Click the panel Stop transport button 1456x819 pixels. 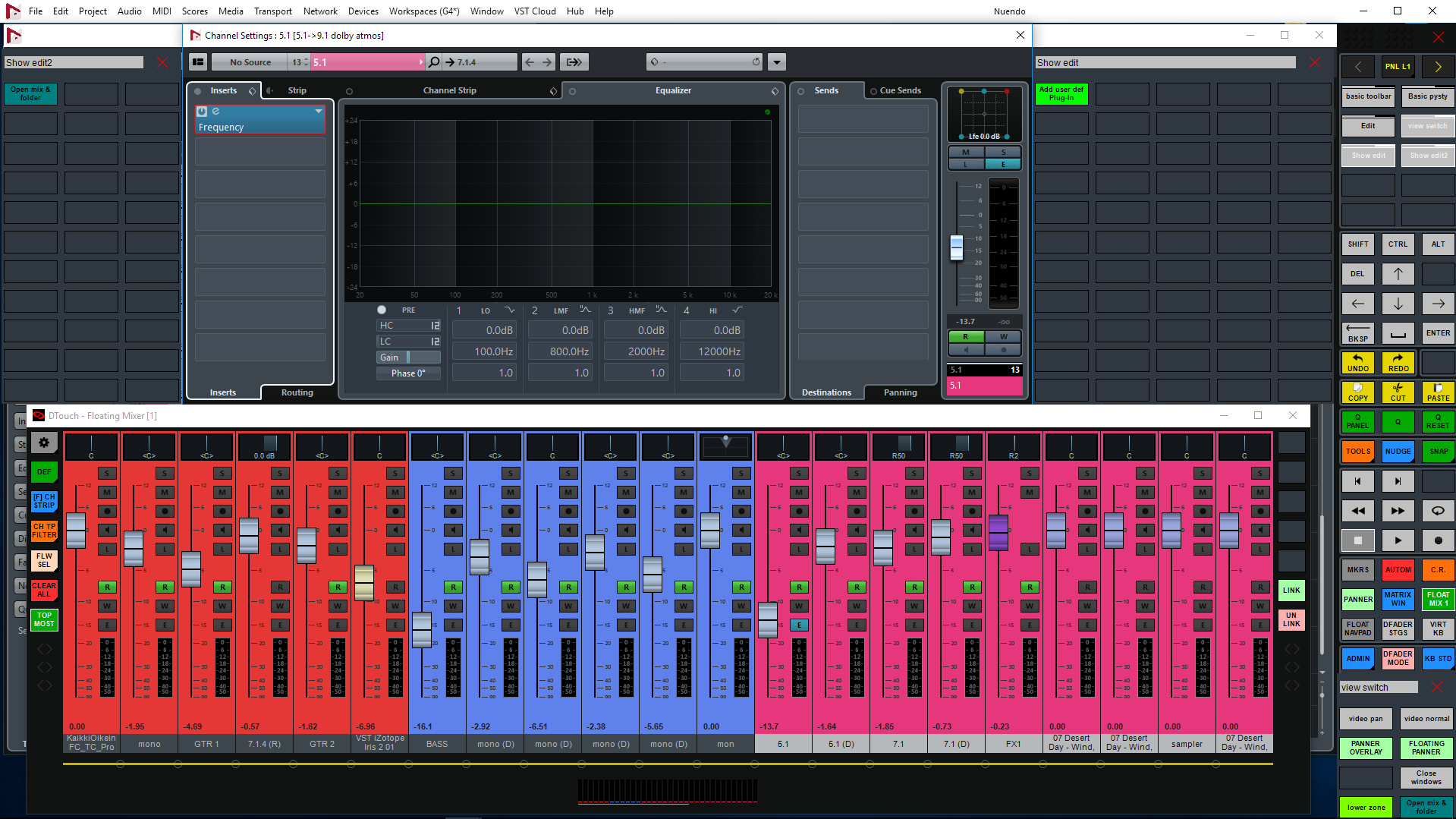[x=1358, y=540]
